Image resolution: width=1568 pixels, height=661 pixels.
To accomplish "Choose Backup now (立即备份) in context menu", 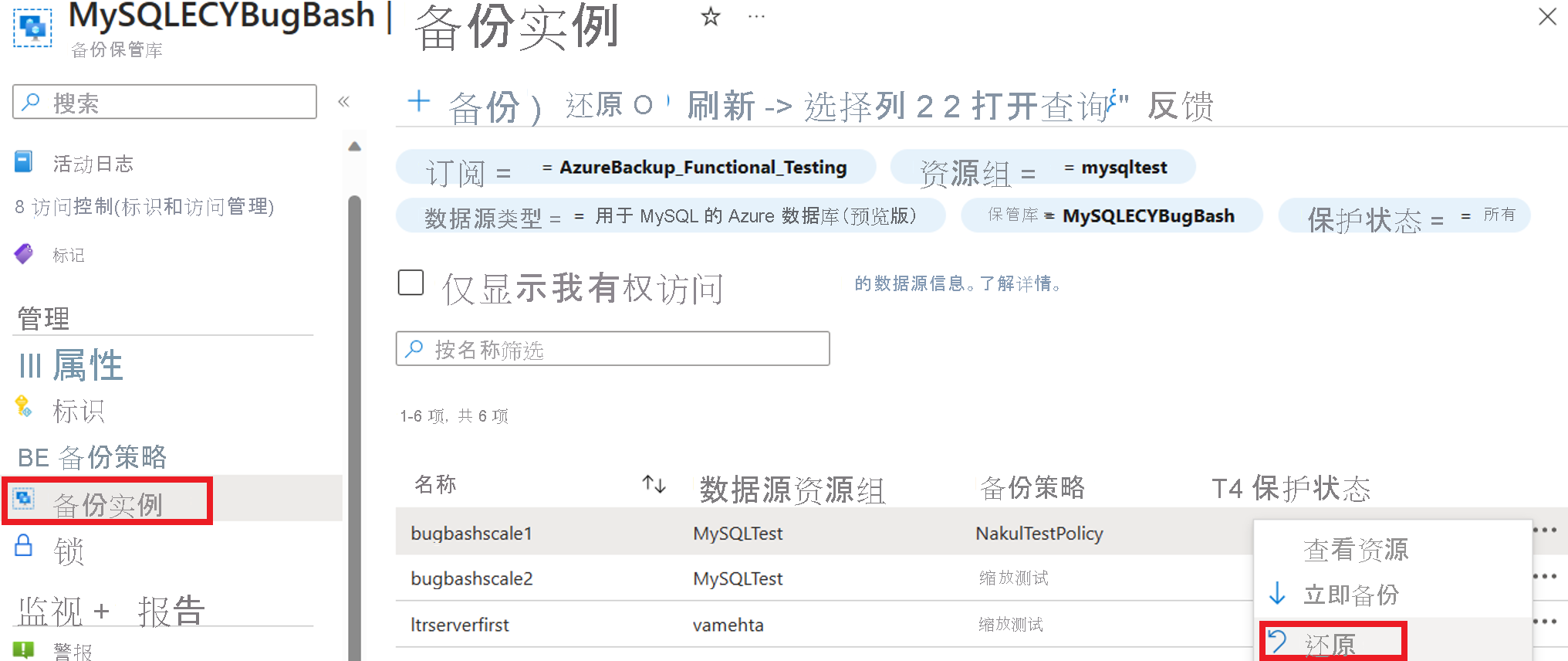I will click(1351, 595).
